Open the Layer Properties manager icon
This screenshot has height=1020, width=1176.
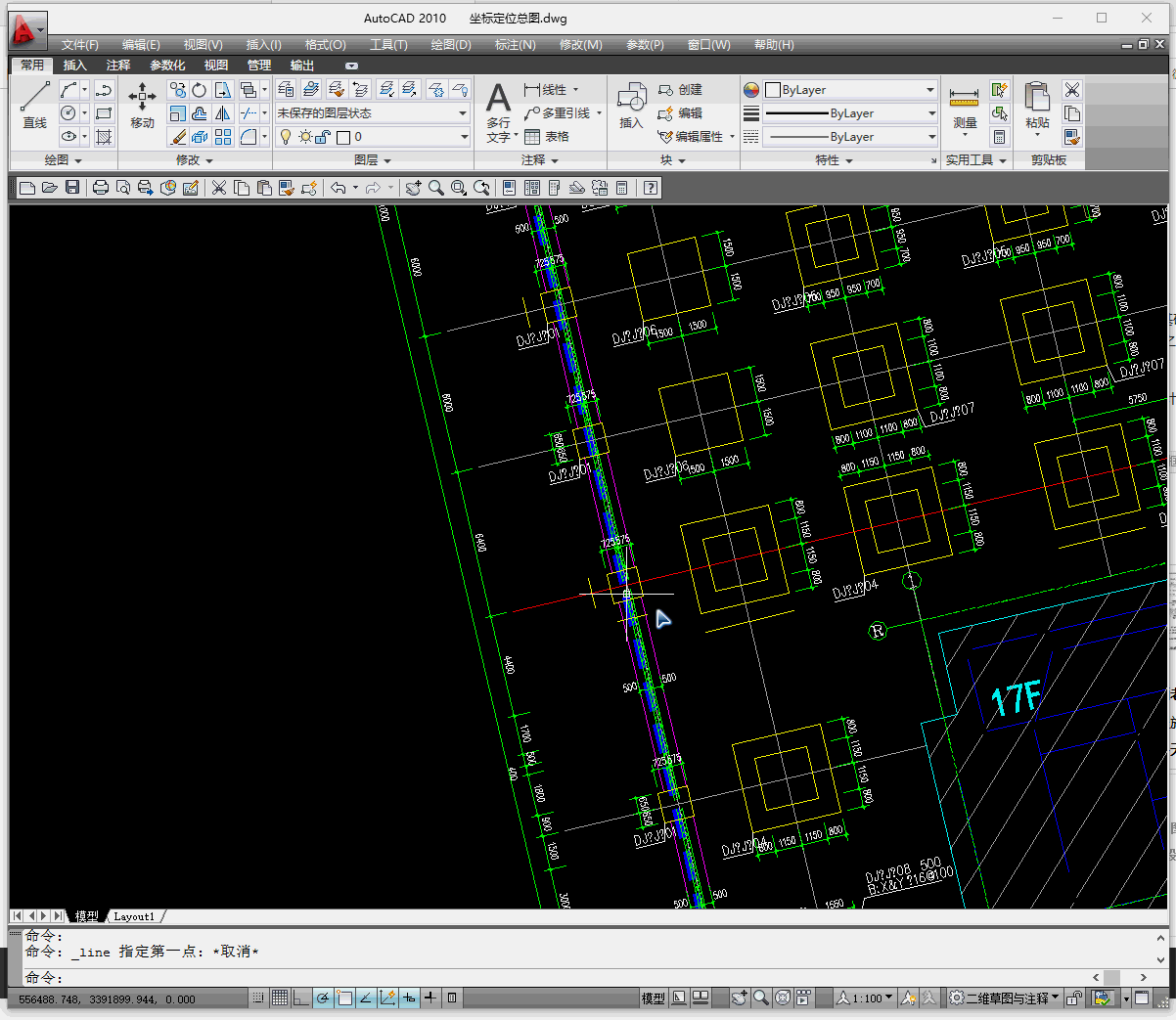pos(286,90)
